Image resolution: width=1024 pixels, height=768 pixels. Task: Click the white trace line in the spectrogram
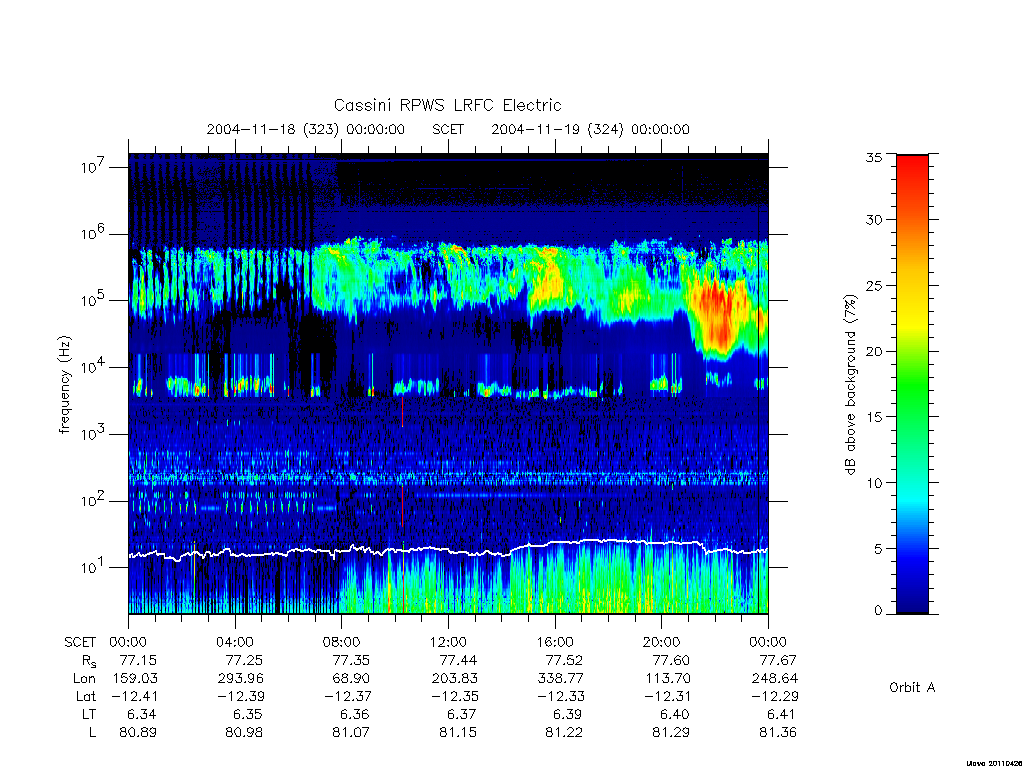click(448, 549)
